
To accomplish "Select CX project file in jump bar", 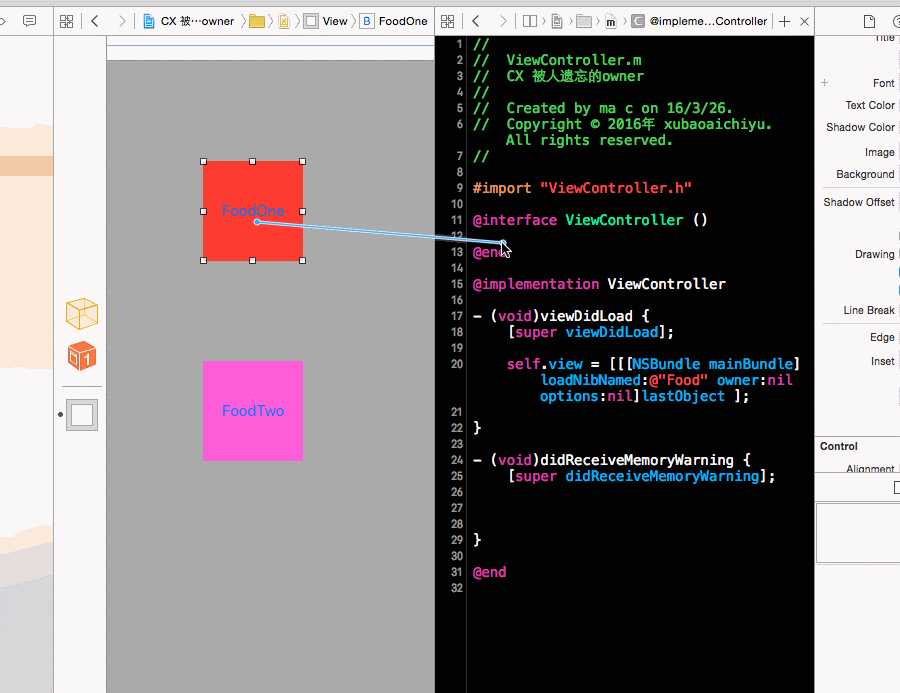I will click(188, 21).
